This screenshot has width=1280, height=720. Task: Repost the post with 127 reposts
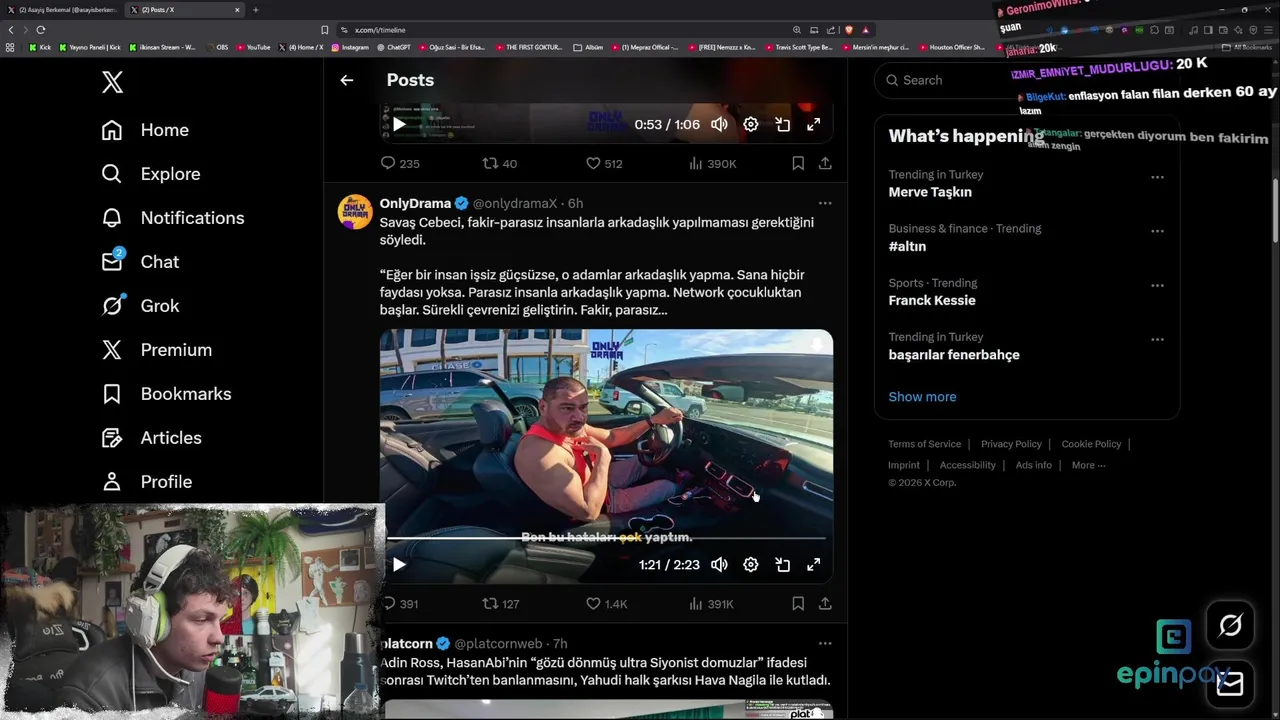[x=500, y=604]
